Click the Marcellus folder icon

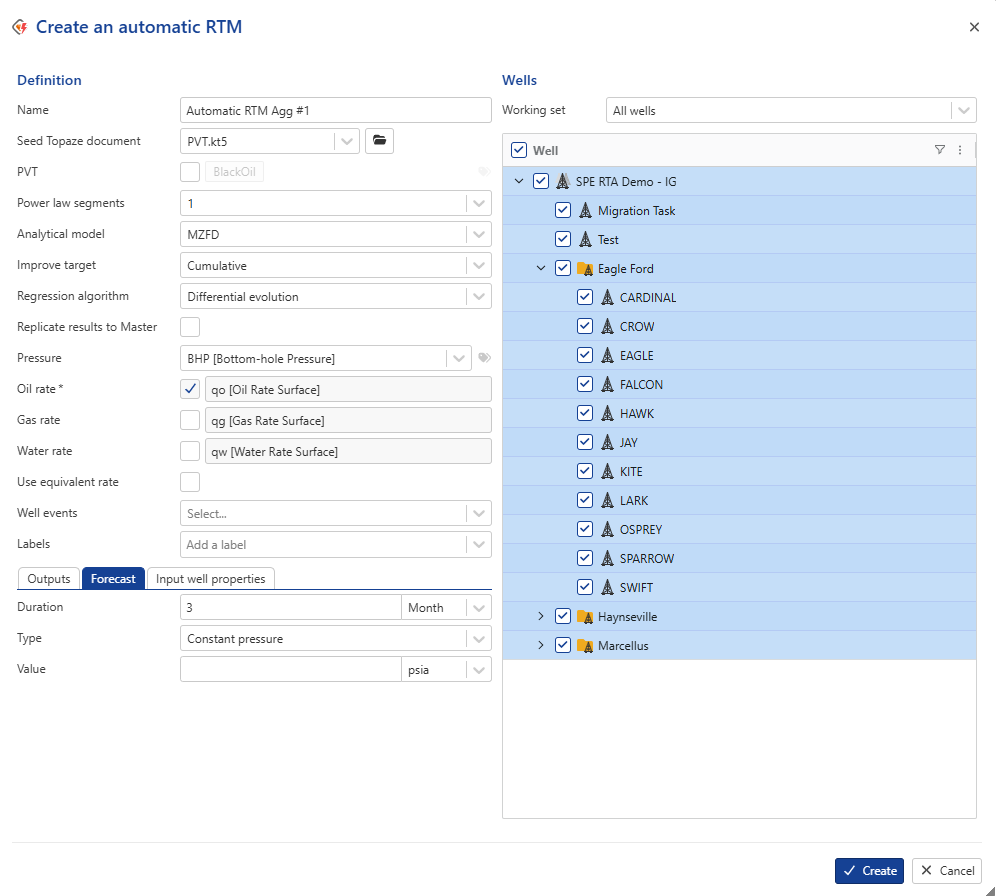tap(585, 646)
